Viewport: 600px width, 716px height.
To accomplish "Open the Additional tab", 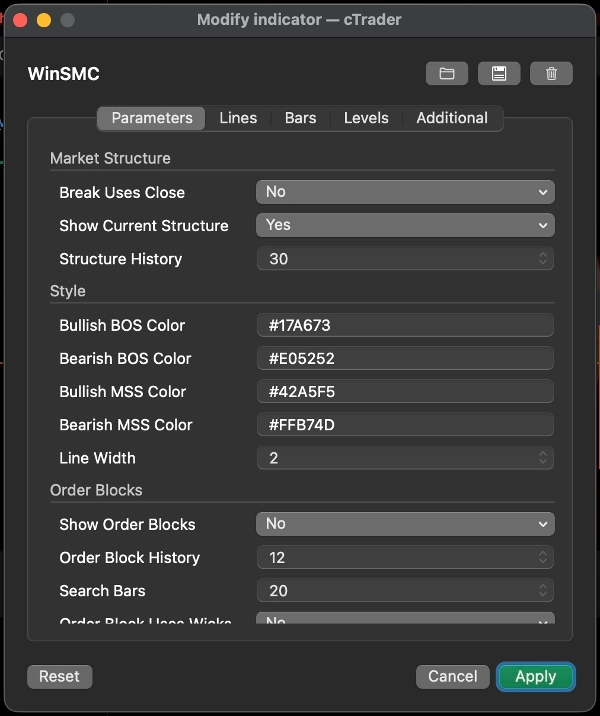I will pos(452,118).
